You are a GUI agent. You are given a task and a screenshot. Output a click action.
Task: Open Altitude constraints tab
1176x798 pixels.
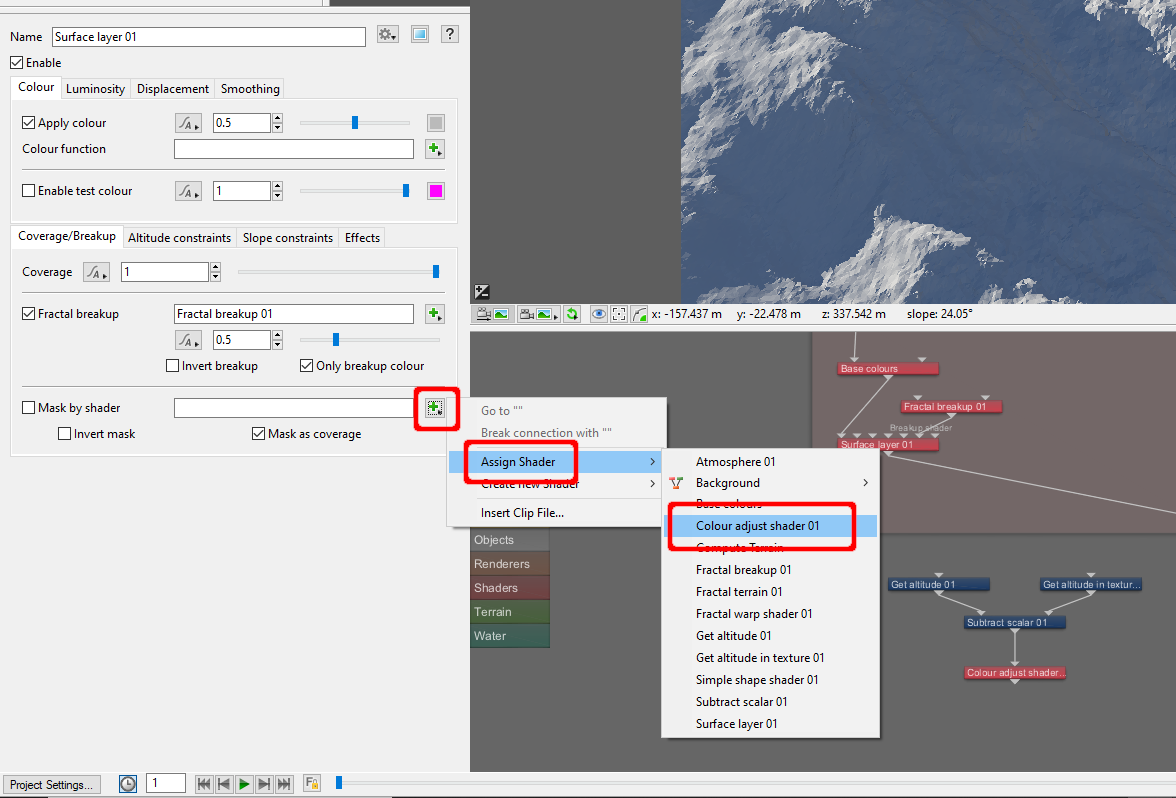click(x=179, y=238)
